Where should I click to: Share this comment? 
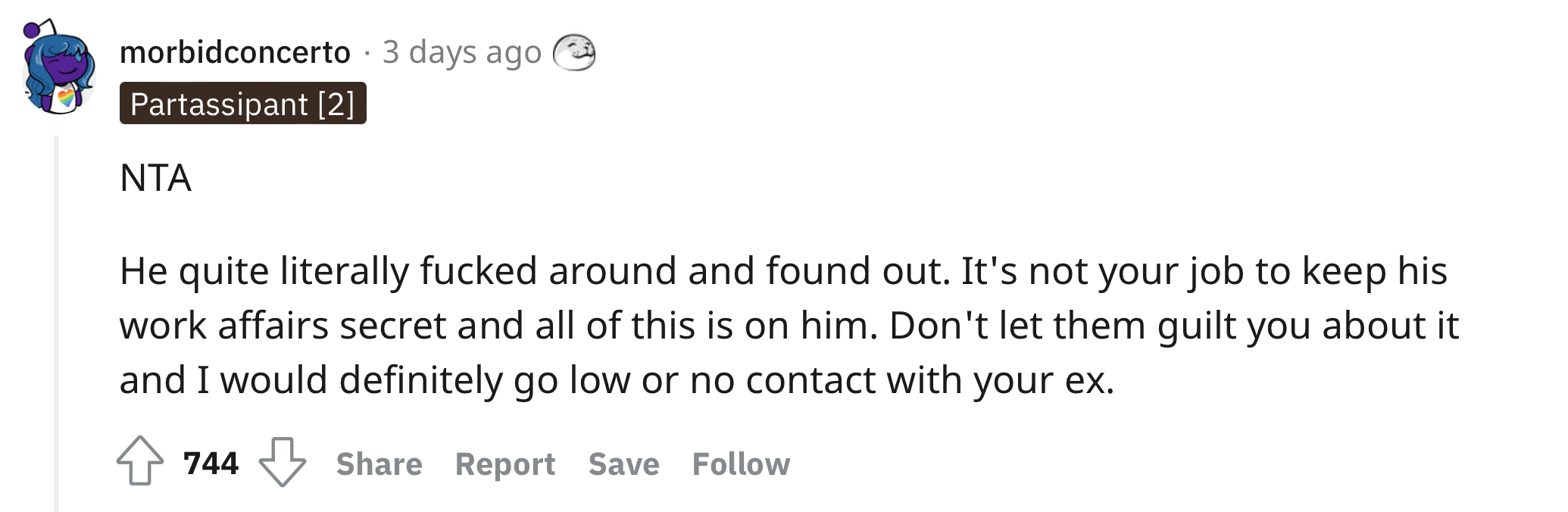(x=379, y=464)
